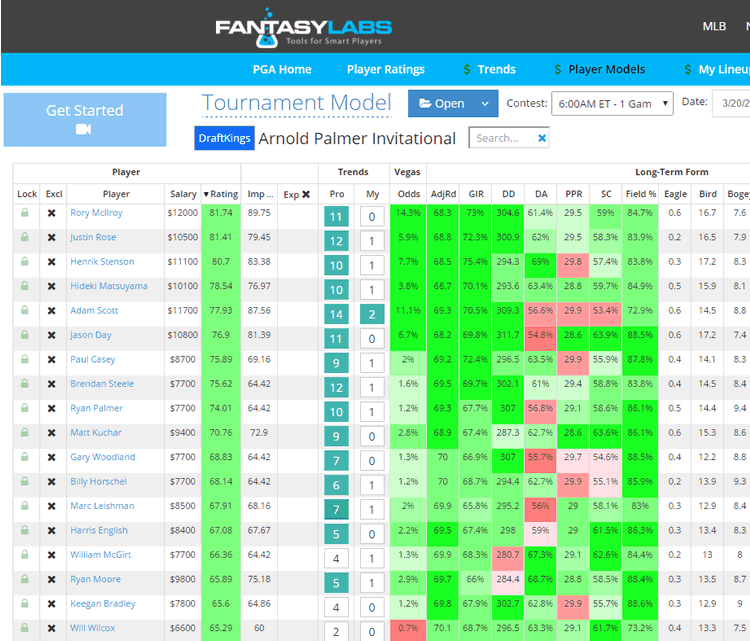Open the Trends menu item
This screenshot has width=750, height=641.
[496, 69]
